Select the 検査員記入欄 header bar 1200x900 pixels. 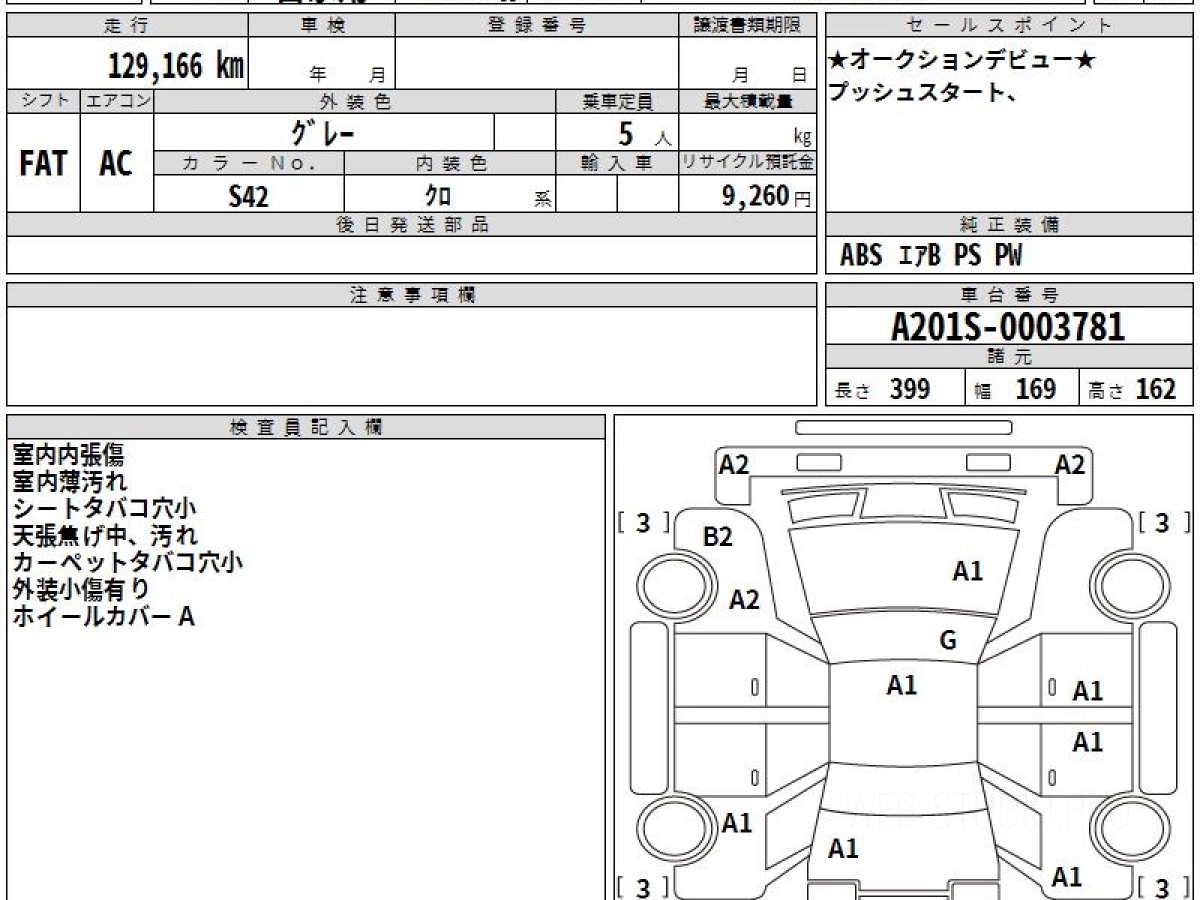[x=306, y=427]
